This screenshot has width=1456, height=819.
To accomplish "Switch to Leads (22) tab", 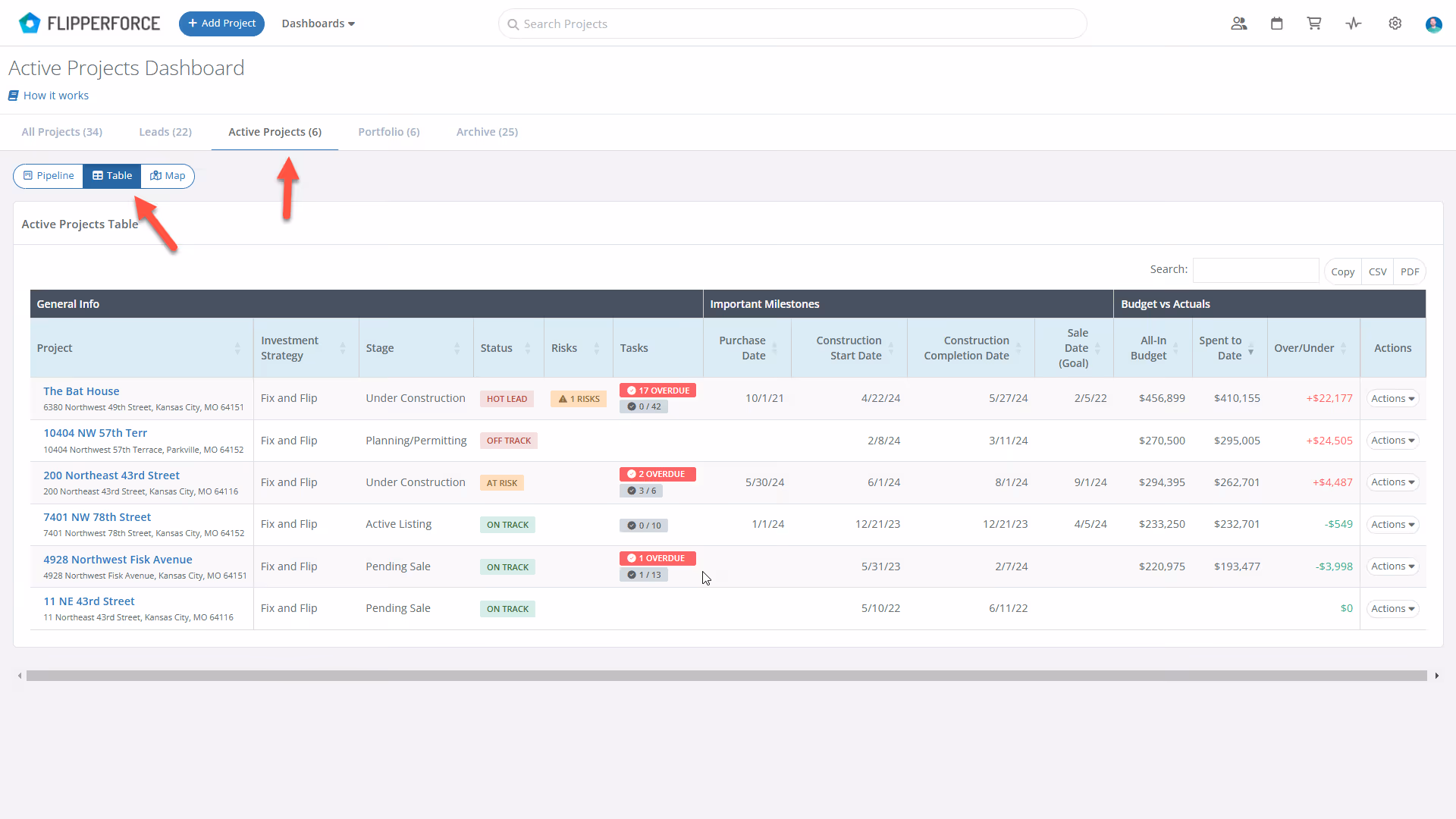I will click(165, 132).
